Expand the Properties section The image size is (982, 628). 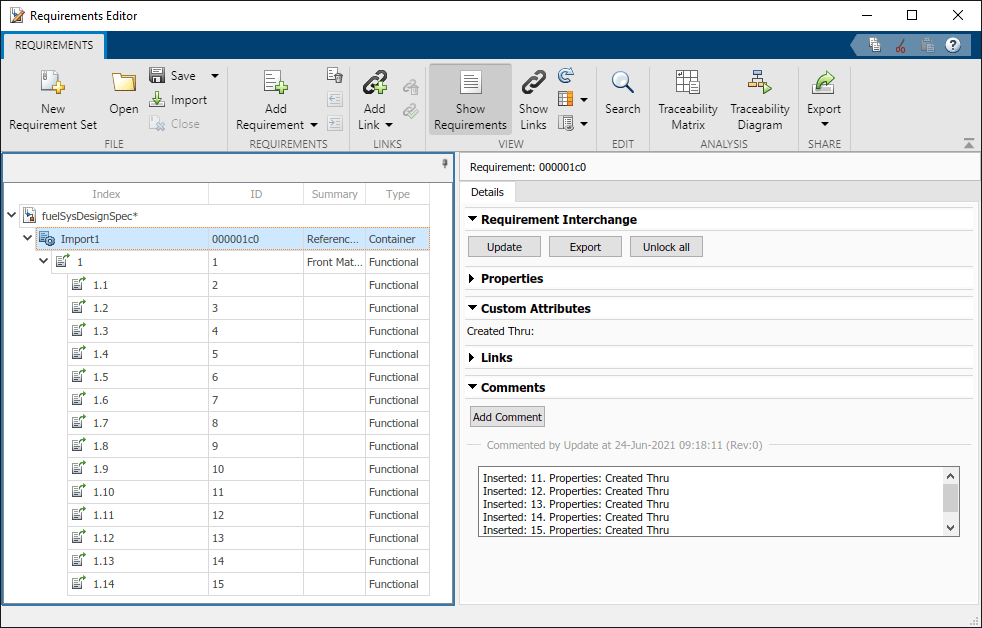pyautogui.click(x=471, y=278)
